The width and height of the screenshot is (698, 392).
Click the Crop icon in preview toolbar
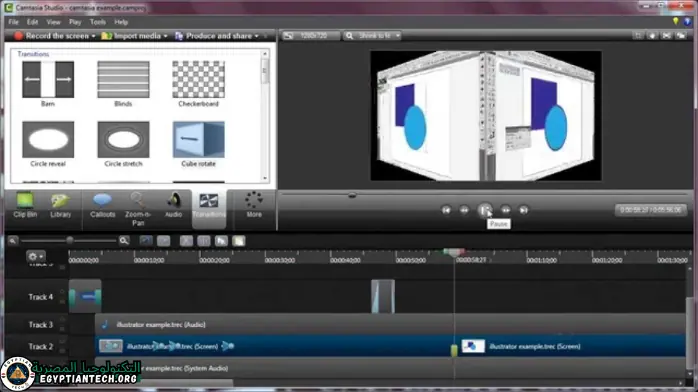tap(638, 36)
